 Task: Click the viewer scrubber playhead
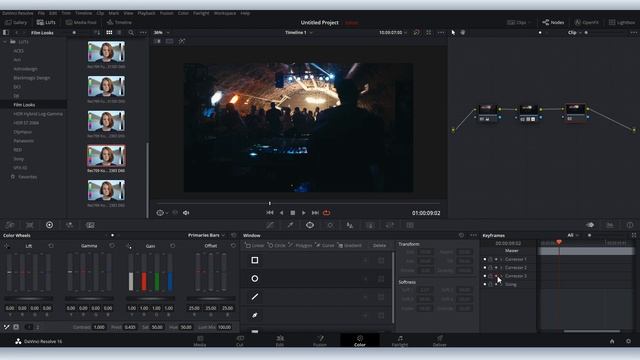(270, 203)
